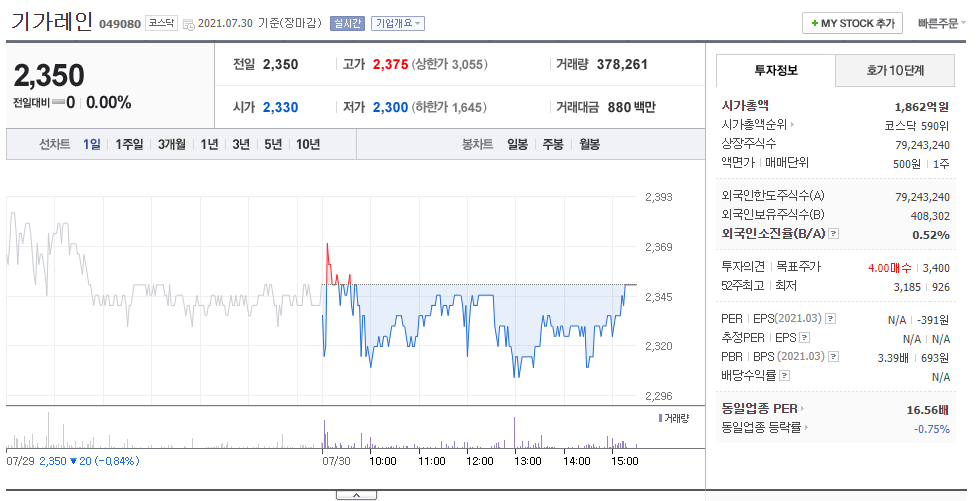Click the 목표주가 link
The height and width of the screenshot is (501, 977).
coord(799,267)
